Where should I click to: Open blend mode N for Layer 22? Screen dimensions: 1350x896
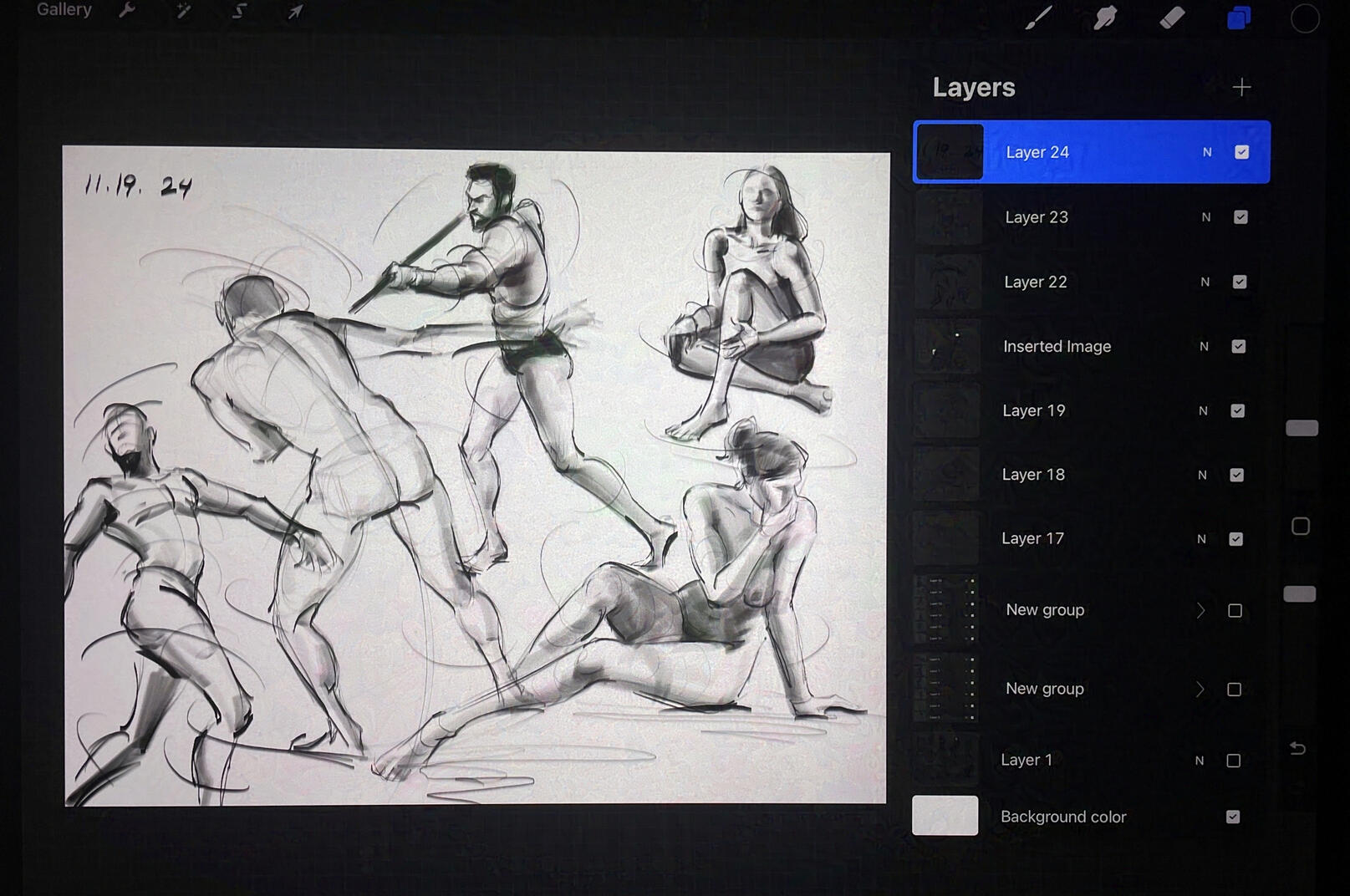click(1205, 283)
